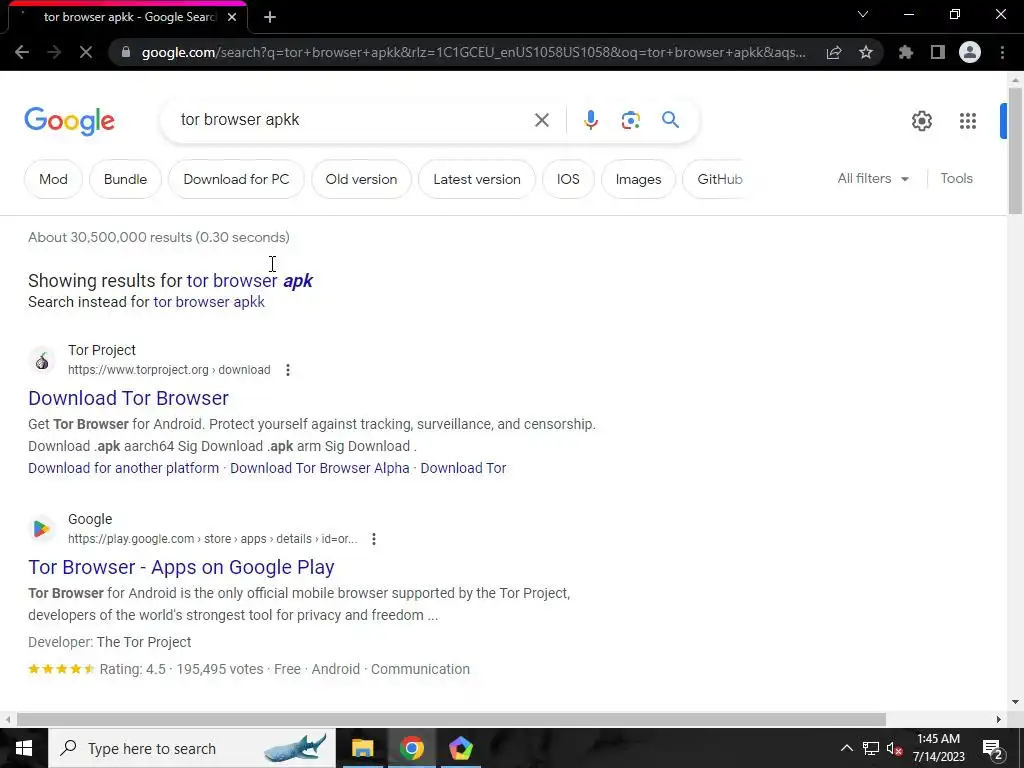Stop page loading with the X button
The width and height of the screenshot is (1024, 768).
tap(86, 52)
